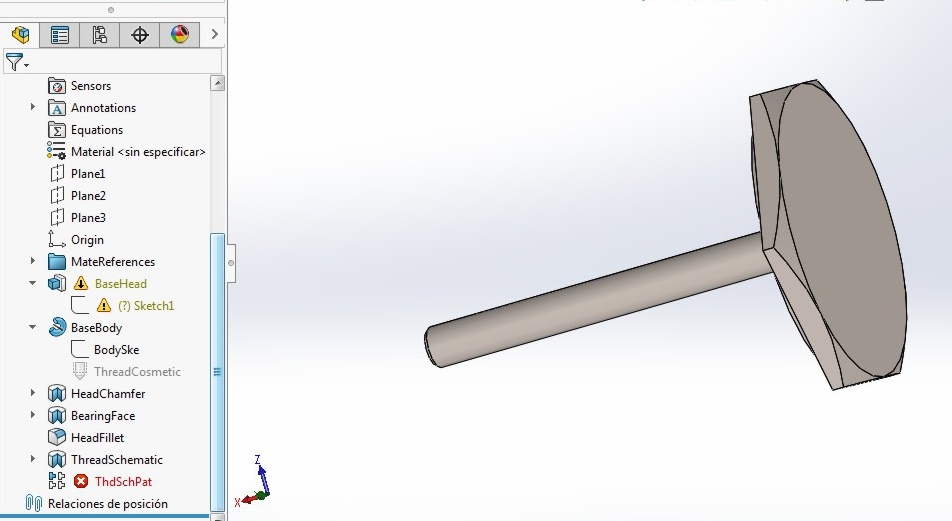952x521 pixels.
Task: Select the Sensors folder icon
Action: pyautogui.click(x=56, y=86)
